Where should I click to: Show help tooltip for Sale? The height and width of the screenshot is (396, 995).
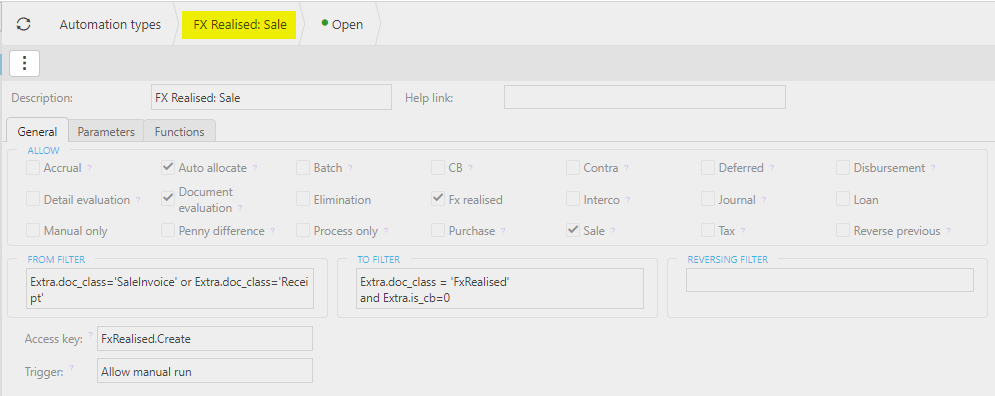[613, 231]
